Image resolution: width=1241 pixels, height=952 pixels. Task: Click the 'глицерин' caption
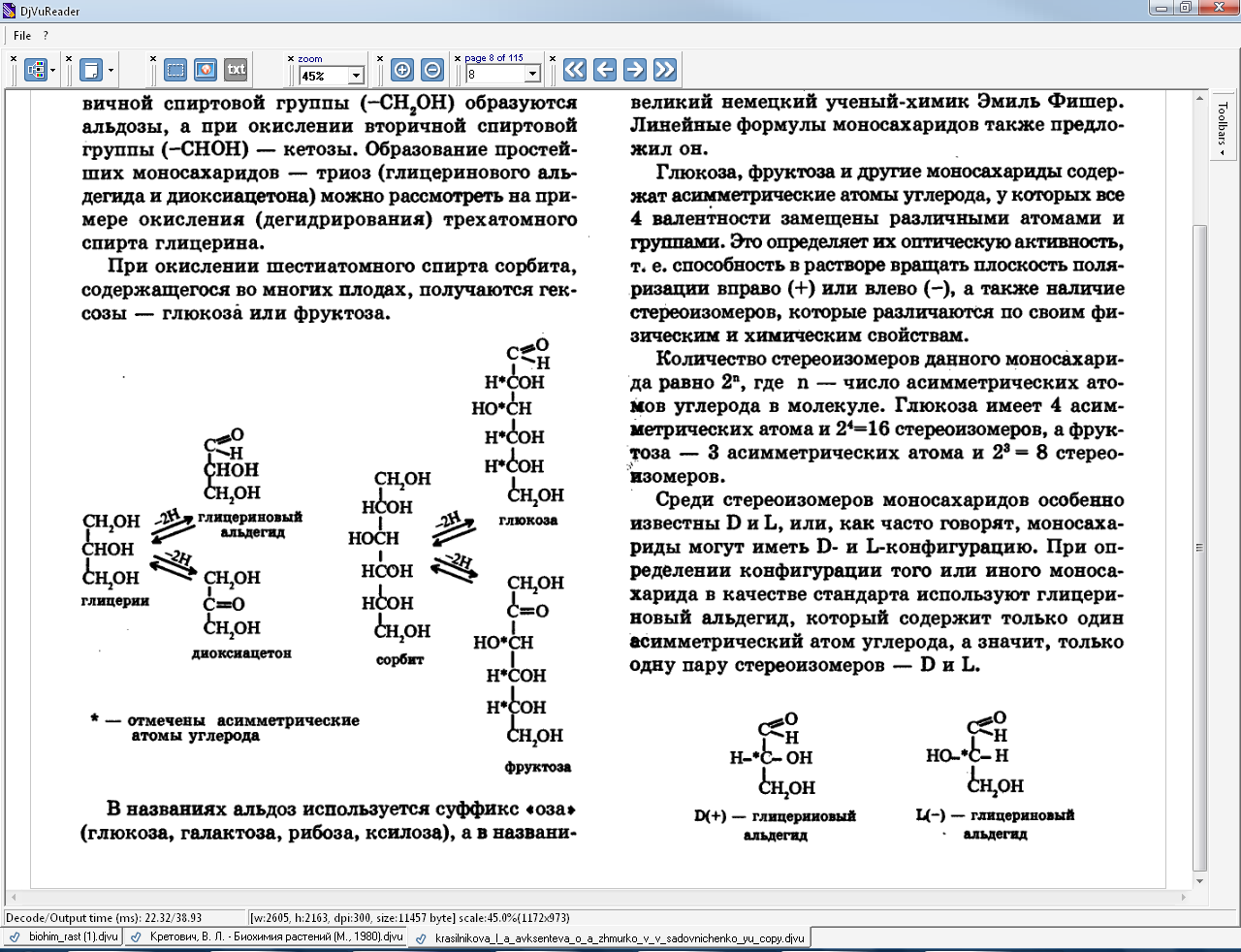pos(114,601)
